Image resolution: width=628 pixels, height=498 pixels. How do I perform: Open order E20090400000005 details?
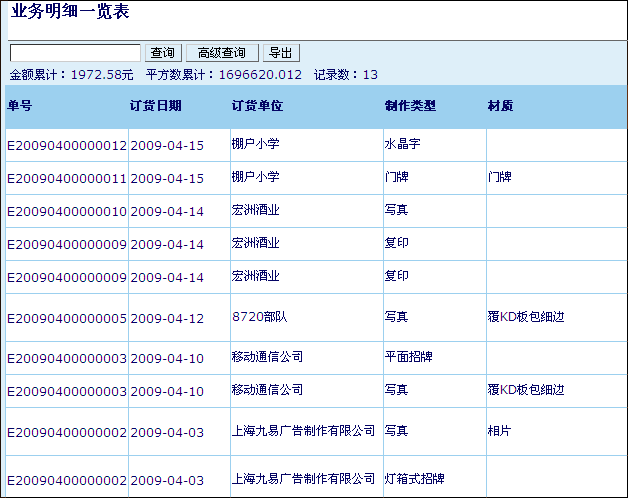pyautogui.click(x=67, y=318)
